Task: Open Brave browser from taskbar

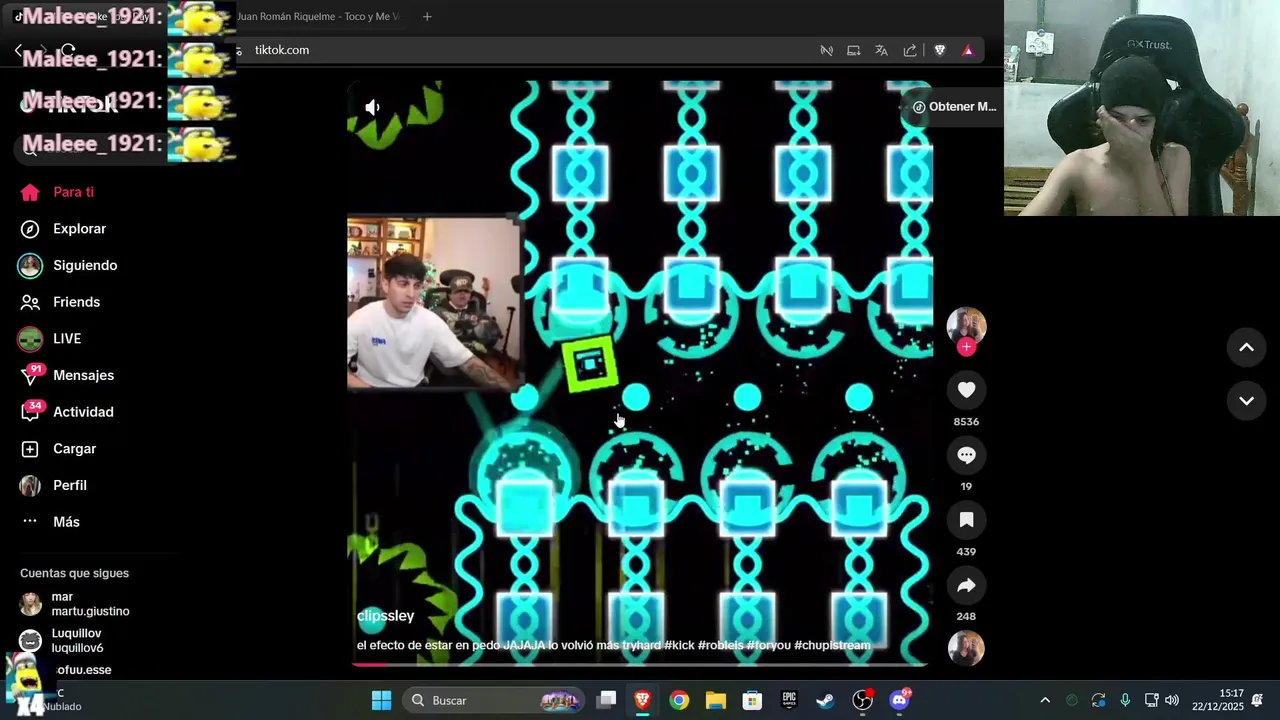Action: click(x=642, y=700)
